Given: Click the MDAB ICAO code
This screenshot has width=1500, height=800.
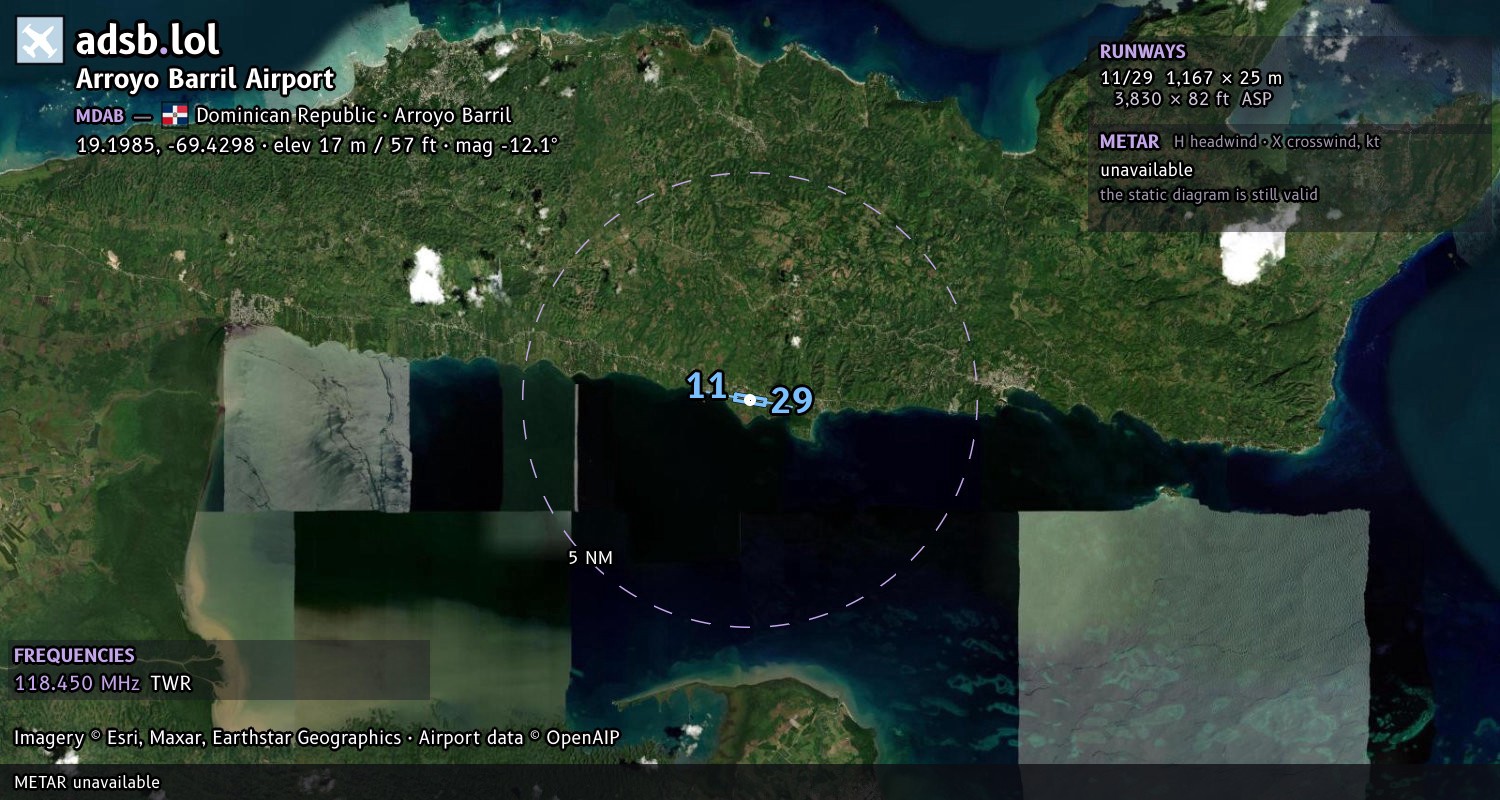Looking at the screenshot, I should [100, 115].
